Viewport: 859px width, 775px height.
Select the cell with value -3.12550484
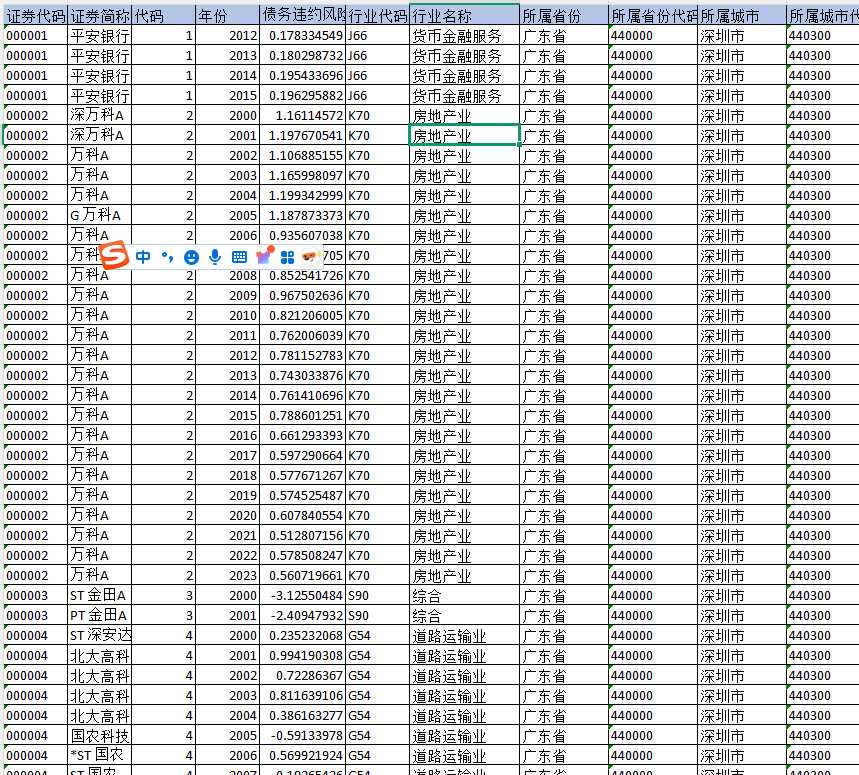click(301, 596)
